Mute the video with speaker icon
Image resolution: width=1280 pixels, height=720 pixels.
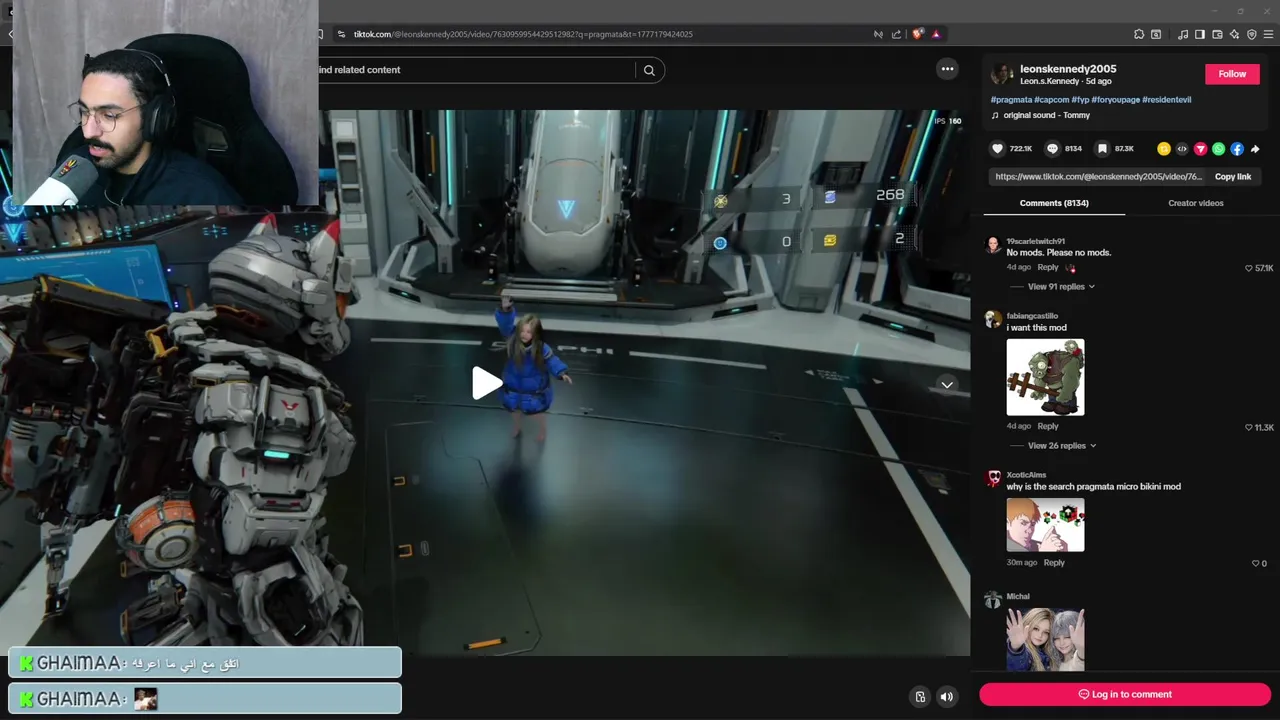946,697
